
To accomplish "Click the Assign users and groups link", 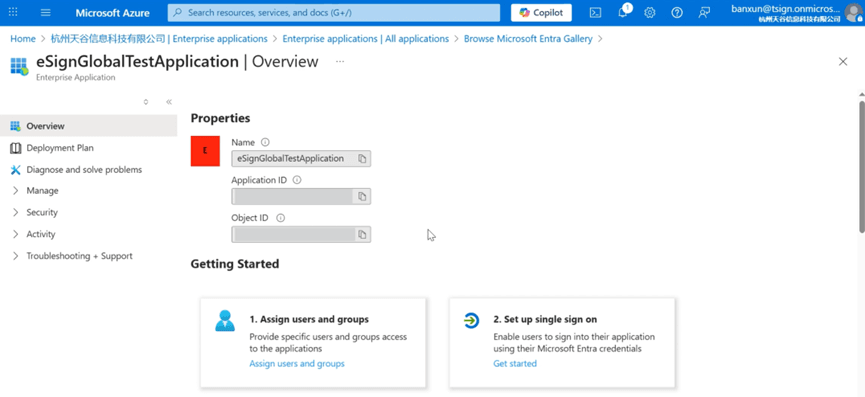I will tap(297, 363).
